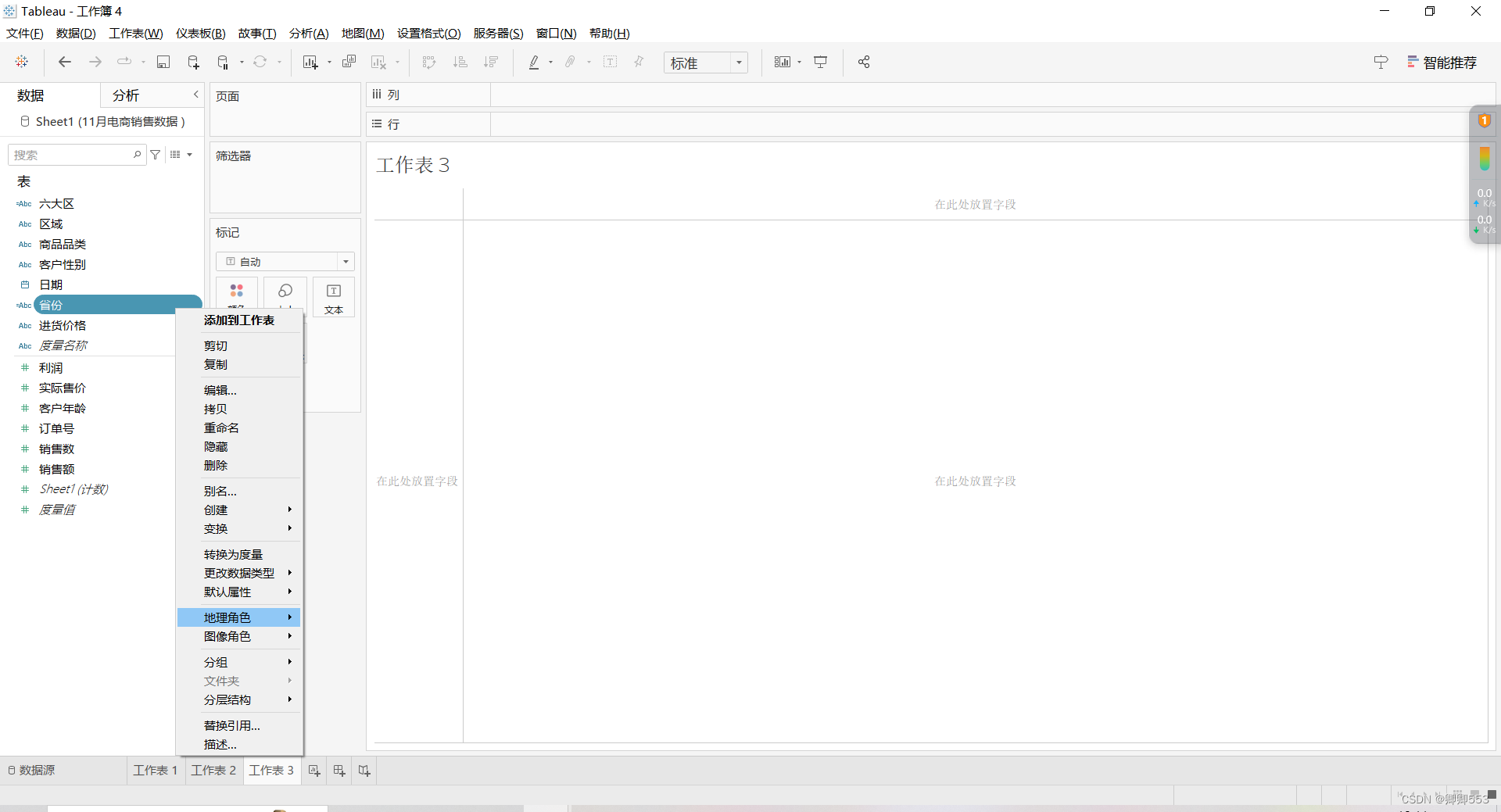Sort ascending toolbar icon
The width and height of the screenshot is (1501, 812).
460,62
